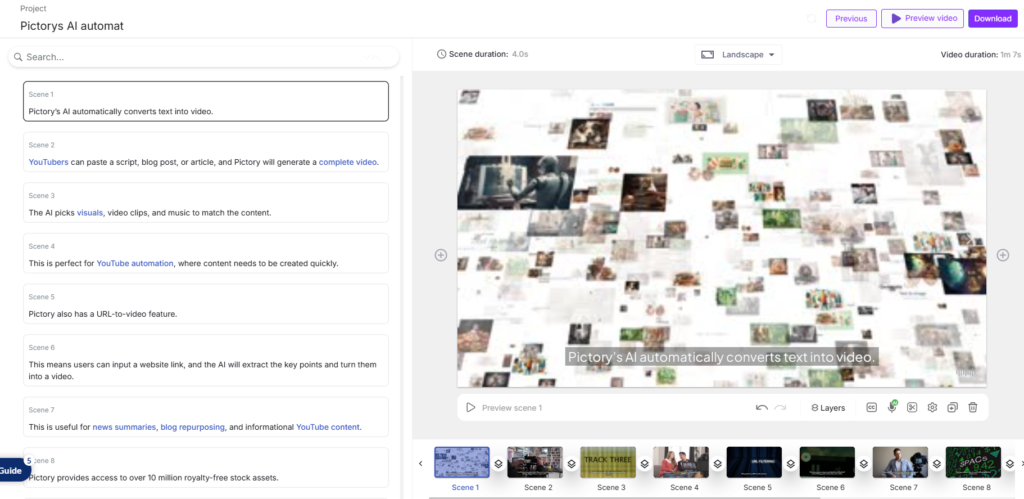Click the Preview video button
The image size is (1024, 499).
[923, 18]
